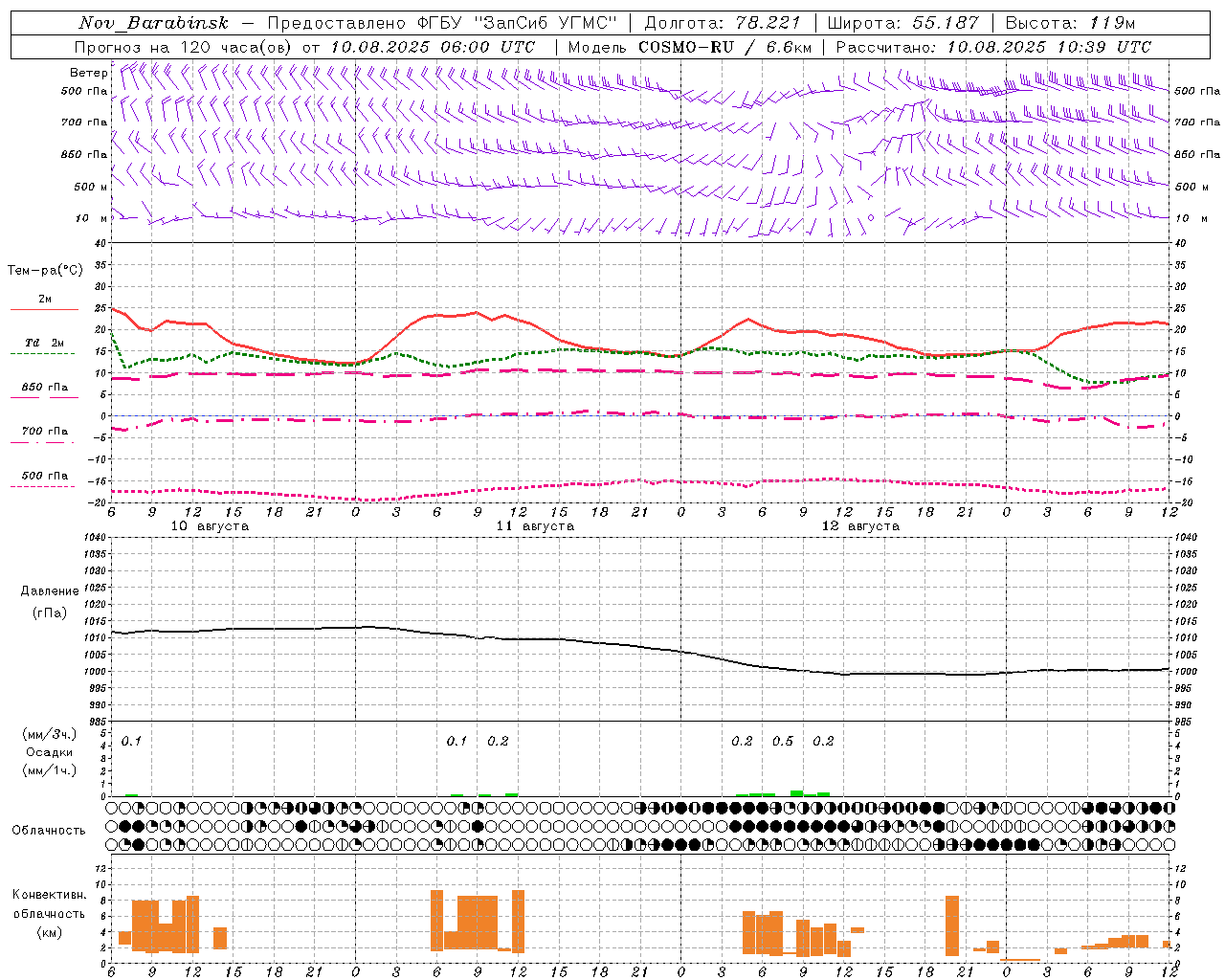Click the (мм/1ч.) precipitation unit label
The image size is (1225, 980).
pyautogui.click(x=50, y=770)
